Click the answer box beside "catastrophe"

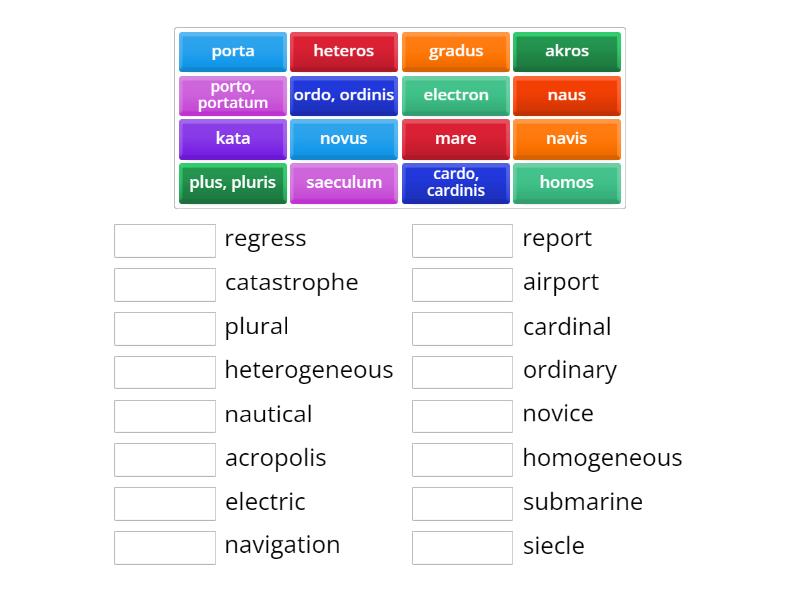(165, 284)
